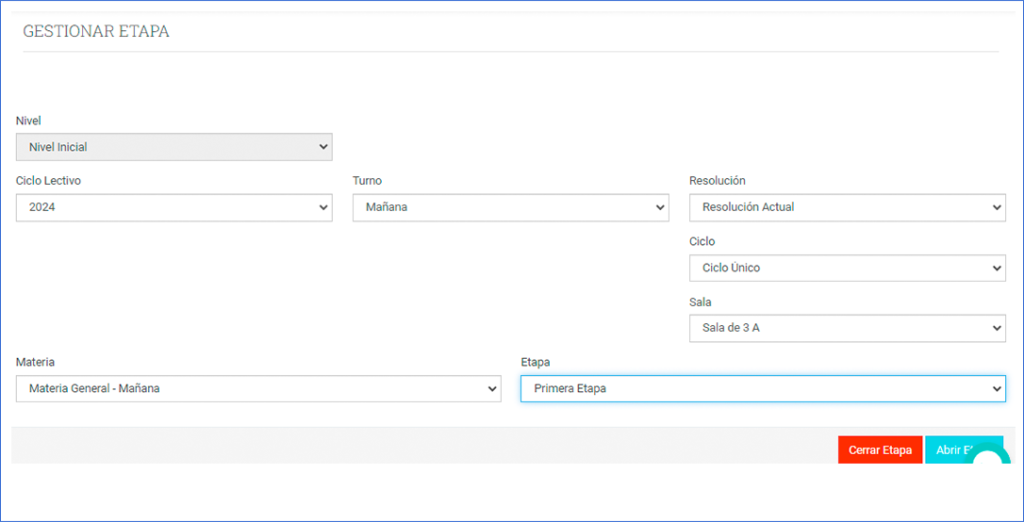
Task: Click the Materia field label
Action: click(x=35, y=362)
